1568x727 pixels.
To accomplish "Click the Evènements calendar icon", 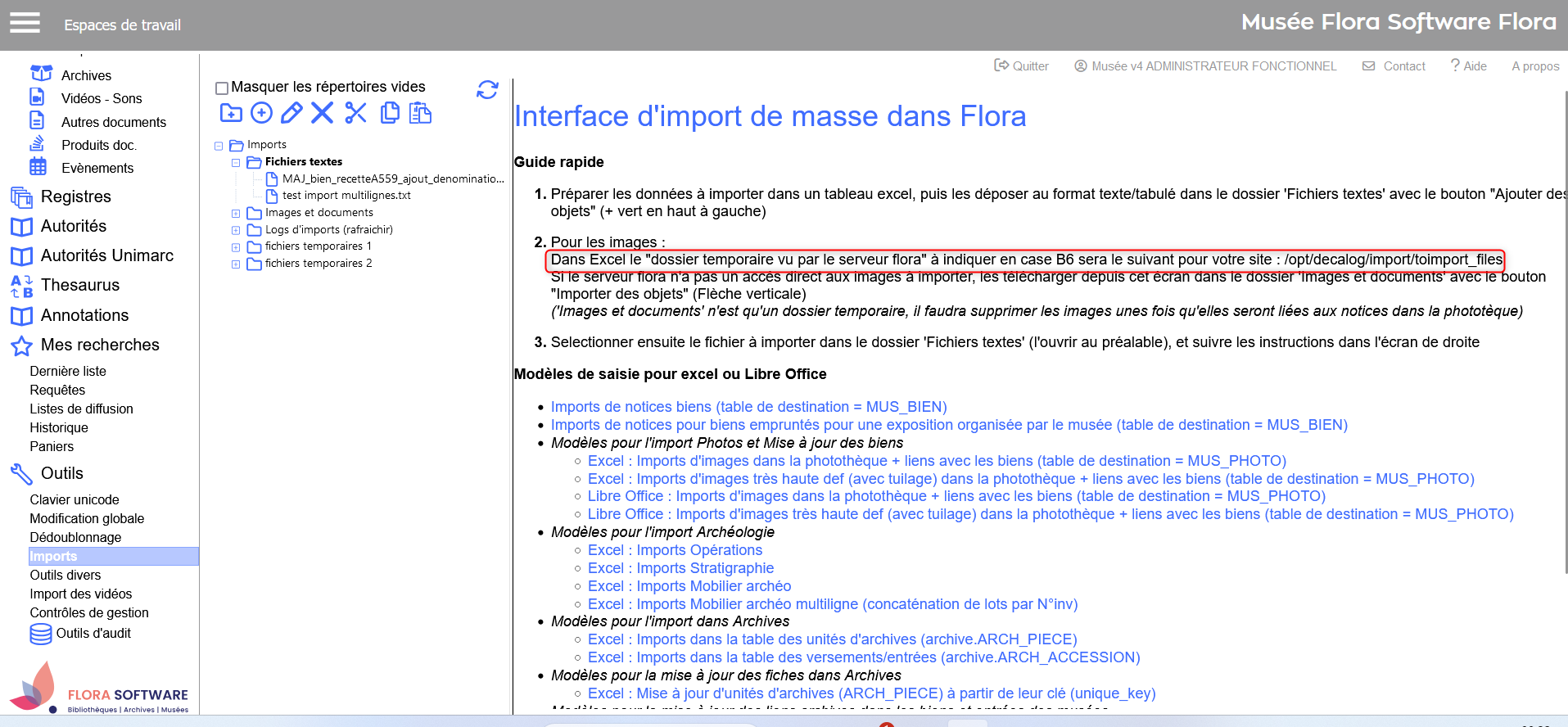I will (38, 166).
